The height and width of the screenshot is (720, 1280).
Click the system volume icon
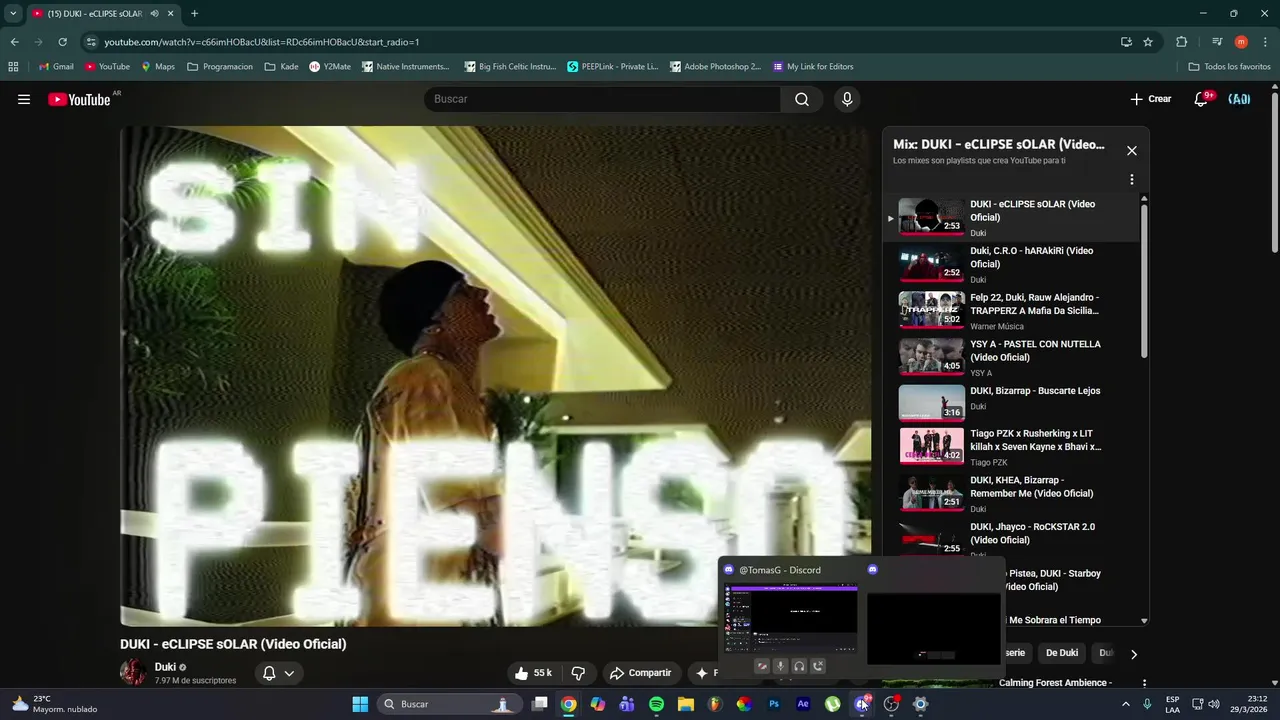(1213, 704)
